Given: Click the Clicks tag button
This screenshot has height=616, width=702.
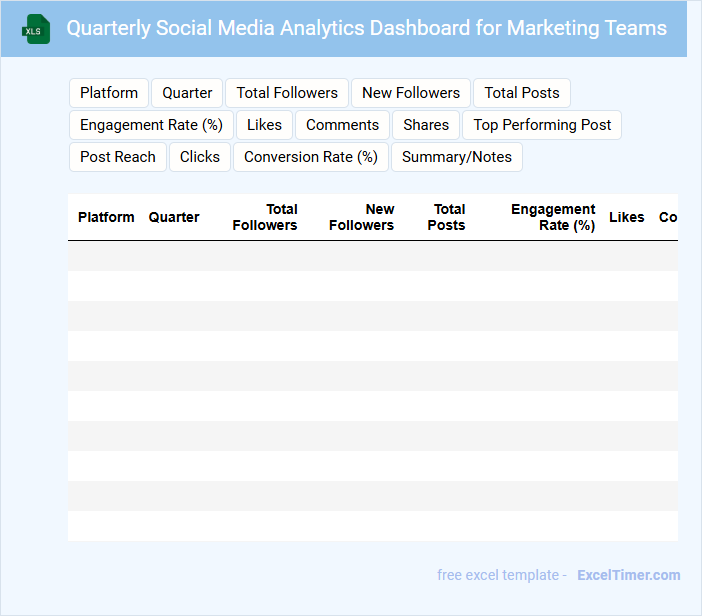Looking at the screenshot, I should (x=200, y=157).
